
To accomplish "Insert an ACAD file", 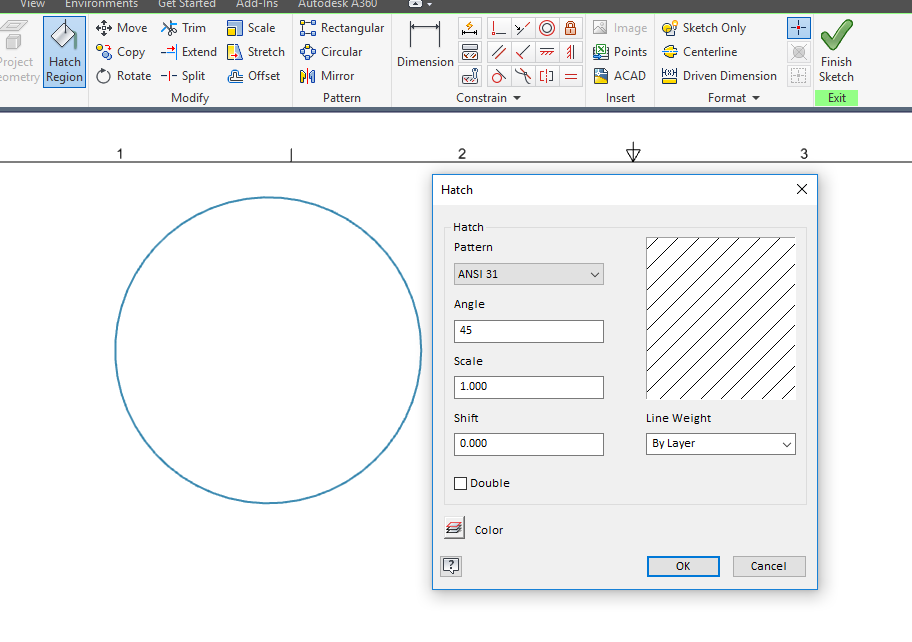I will [620, 76].
